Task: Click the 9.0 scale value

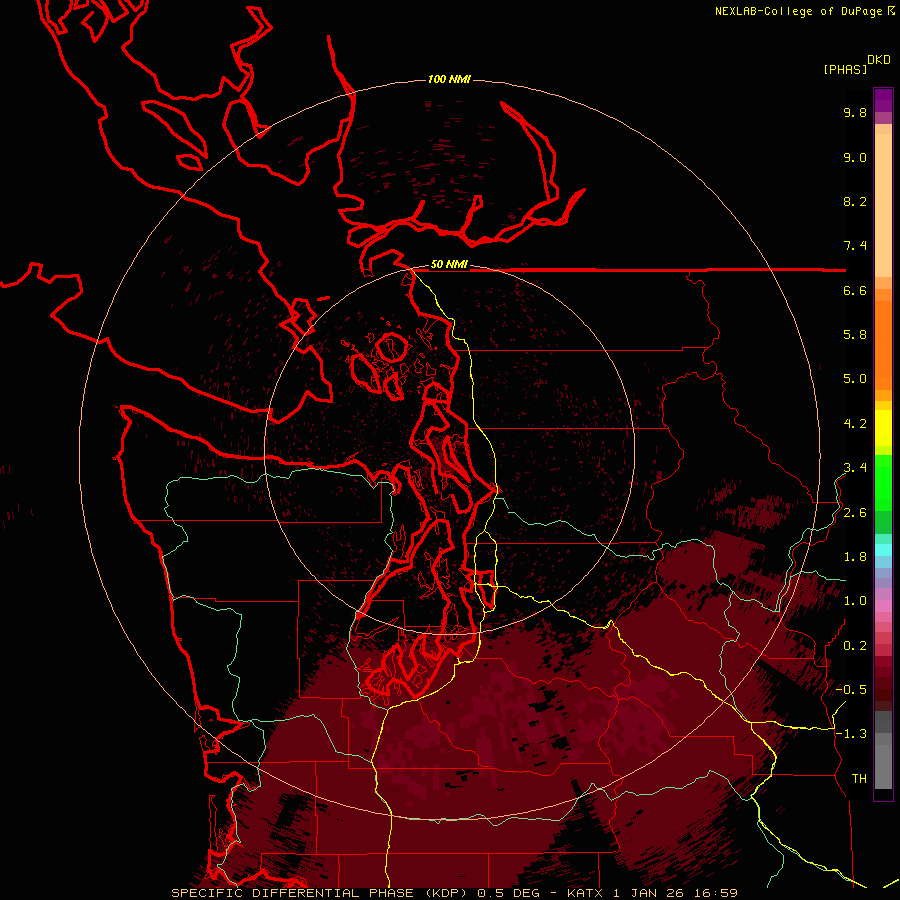Action: click(x=855, y=158)
